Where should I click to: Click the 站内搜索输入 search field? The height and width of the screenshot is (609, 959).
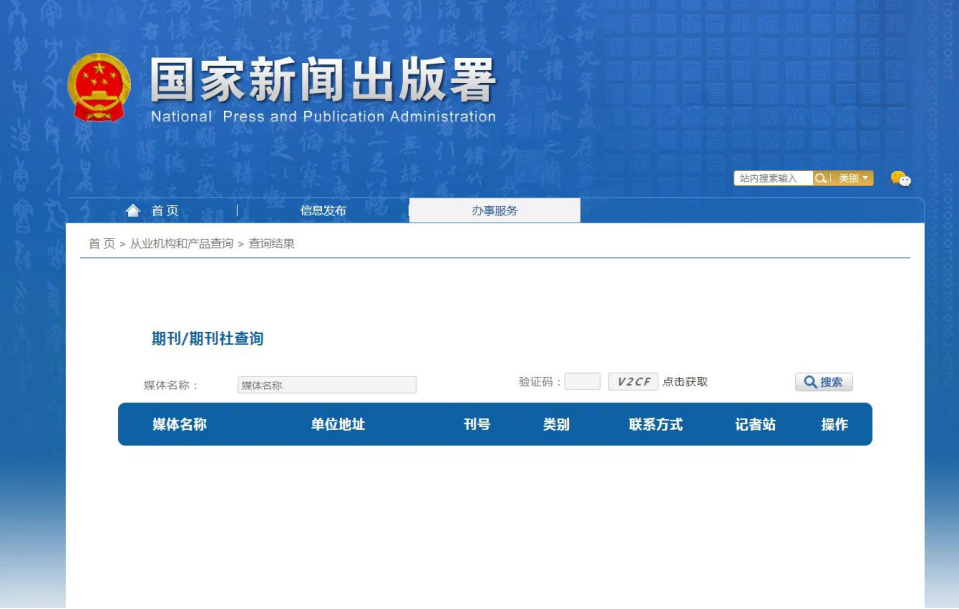[x=773, y=178]
